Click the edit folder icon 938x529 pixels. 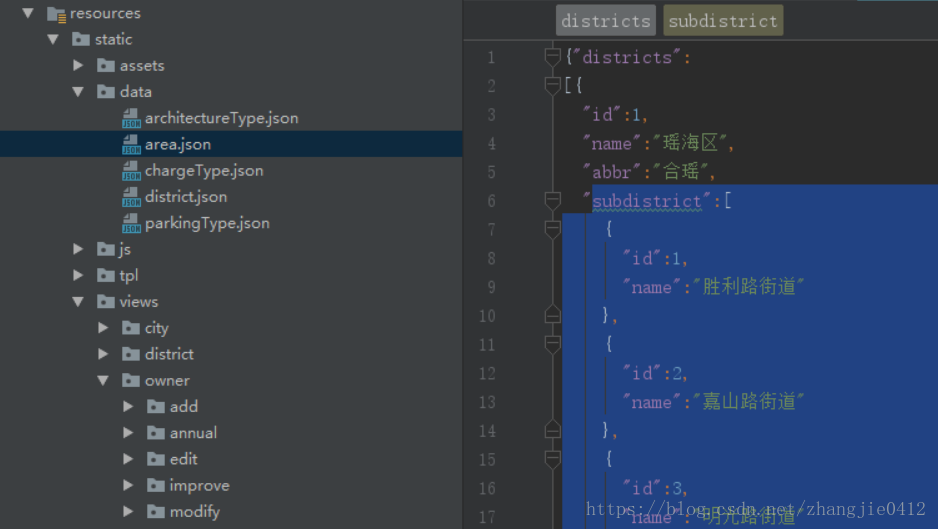[156, 458]
